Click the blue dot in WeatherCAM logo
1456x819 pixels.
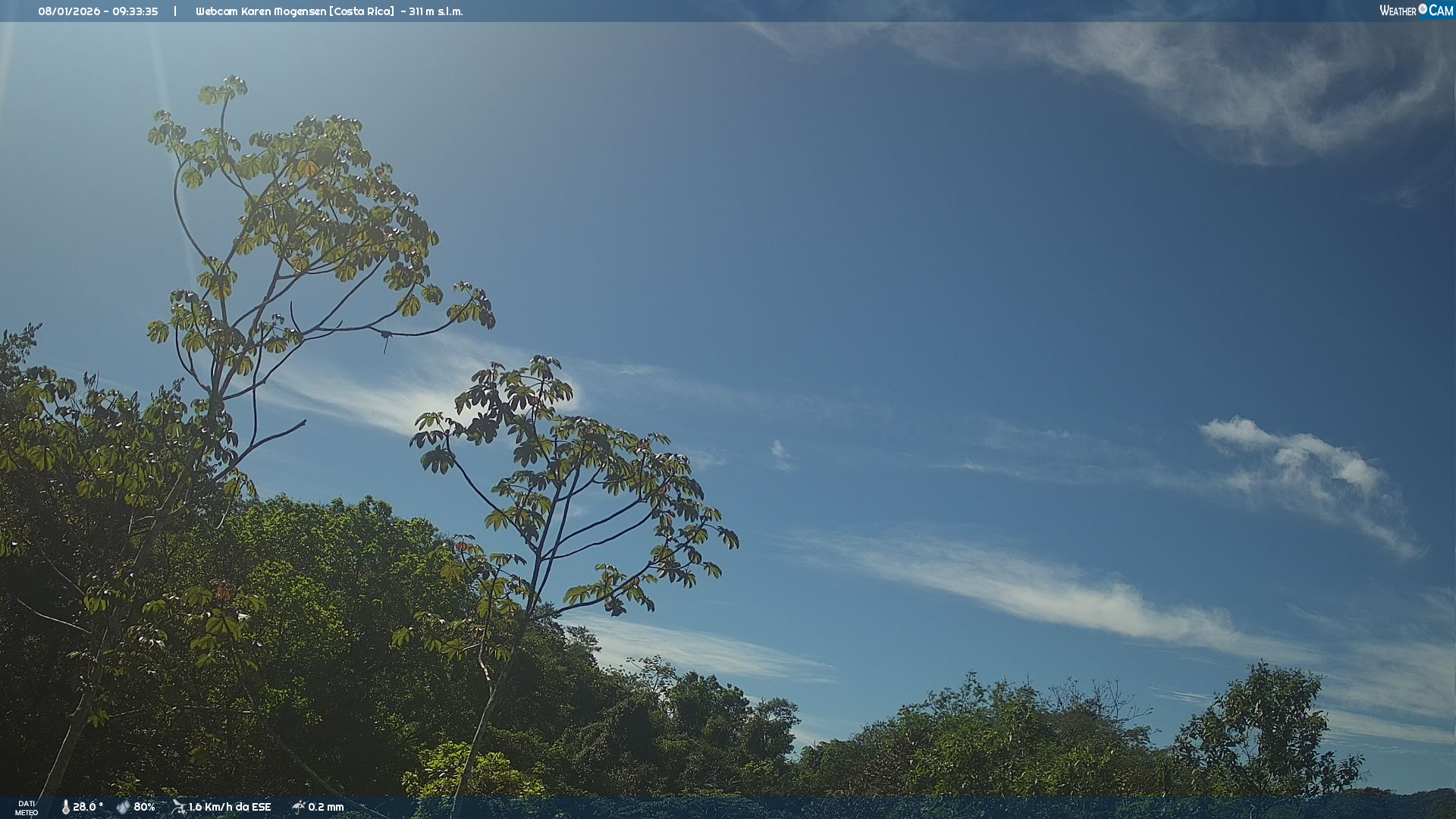(1423, 9)
